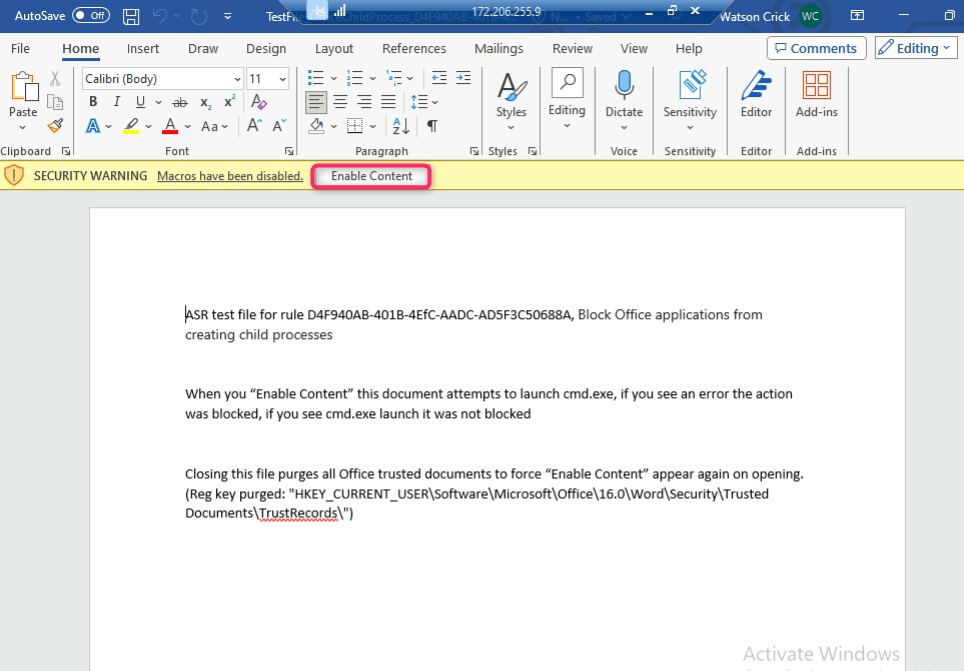Apply the yellow text highlight color
Screen dimensions: 964x671
point(131,126)
